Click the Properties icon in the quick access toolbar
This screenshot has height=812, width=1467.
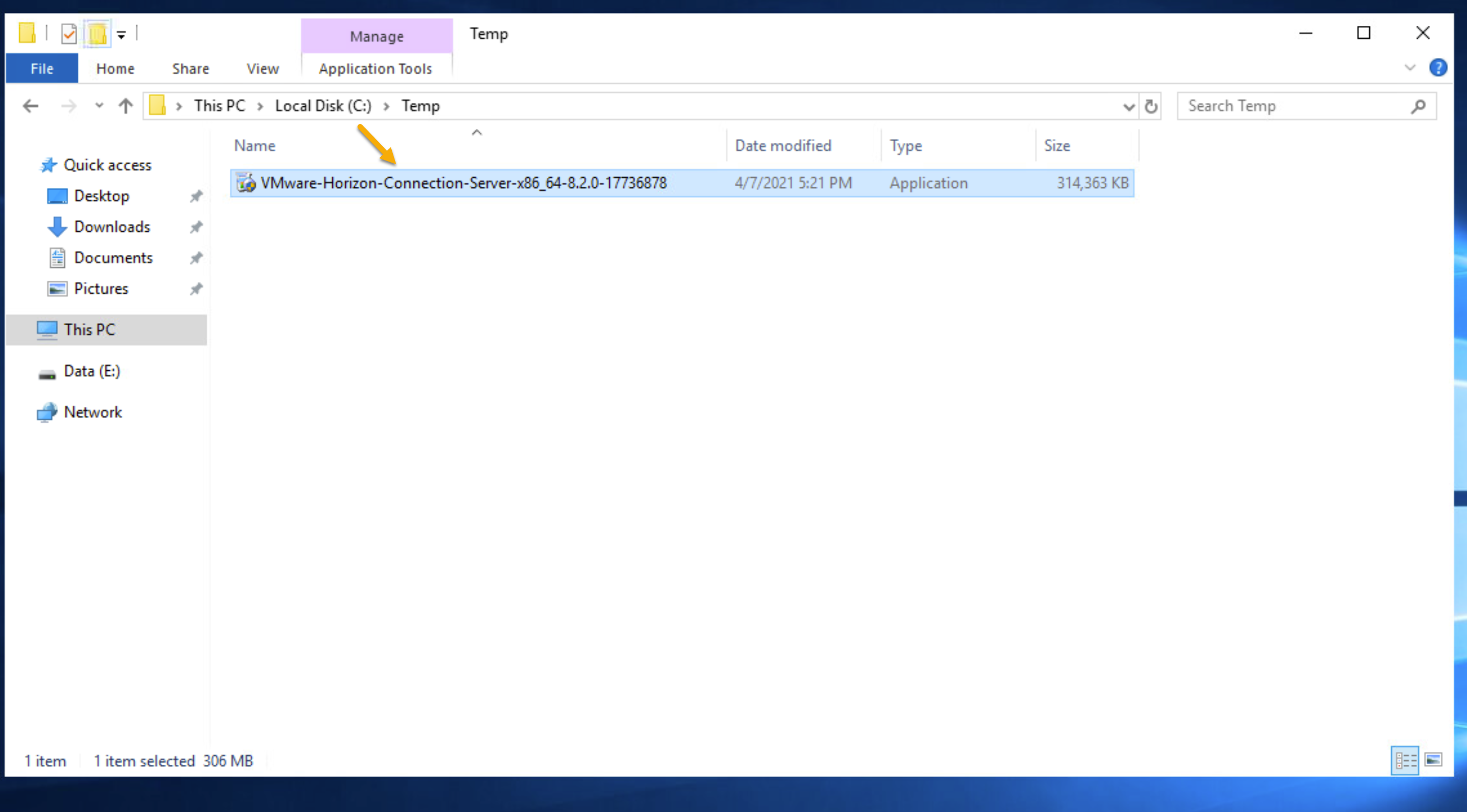point(69,34)
